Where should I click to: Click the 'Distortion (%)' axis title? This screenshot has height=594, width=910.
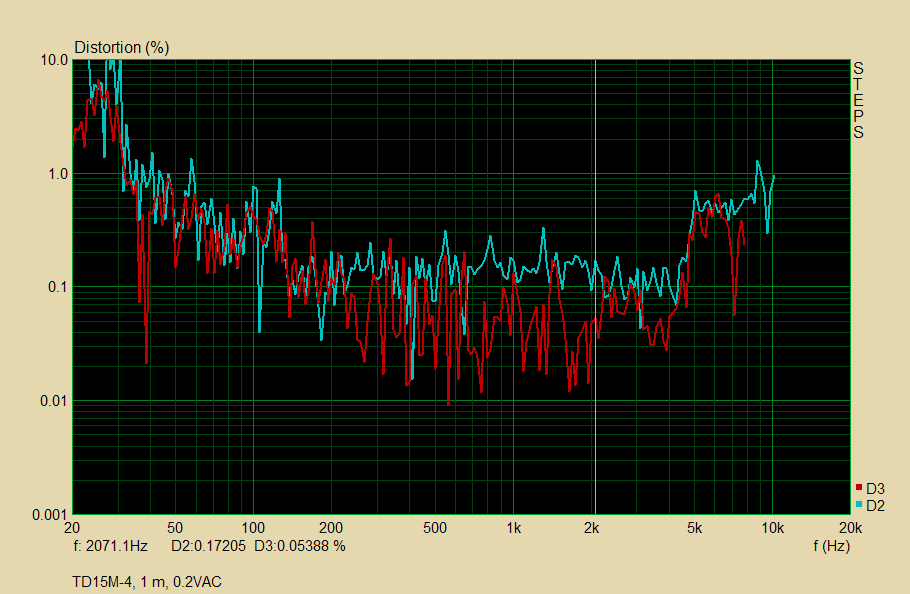122,48
